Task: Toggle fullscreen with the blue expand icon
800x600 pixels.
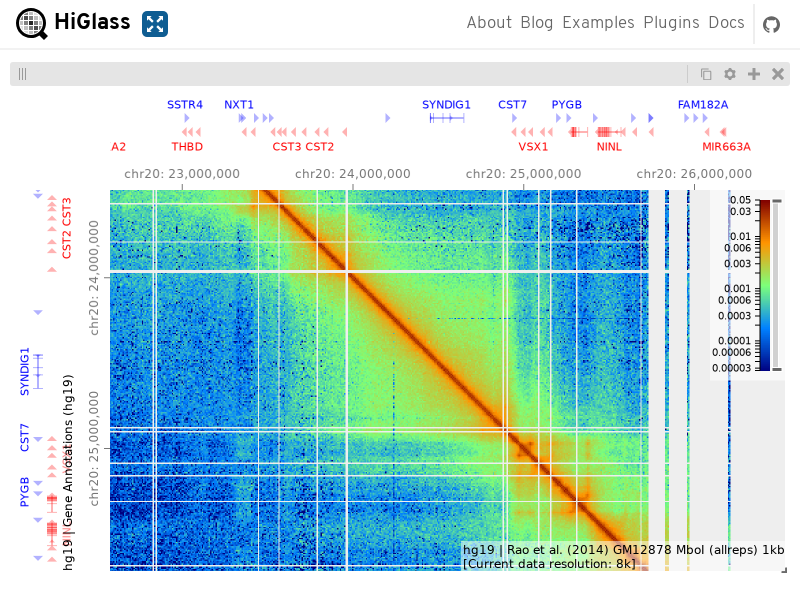Action: pos(155,24)
